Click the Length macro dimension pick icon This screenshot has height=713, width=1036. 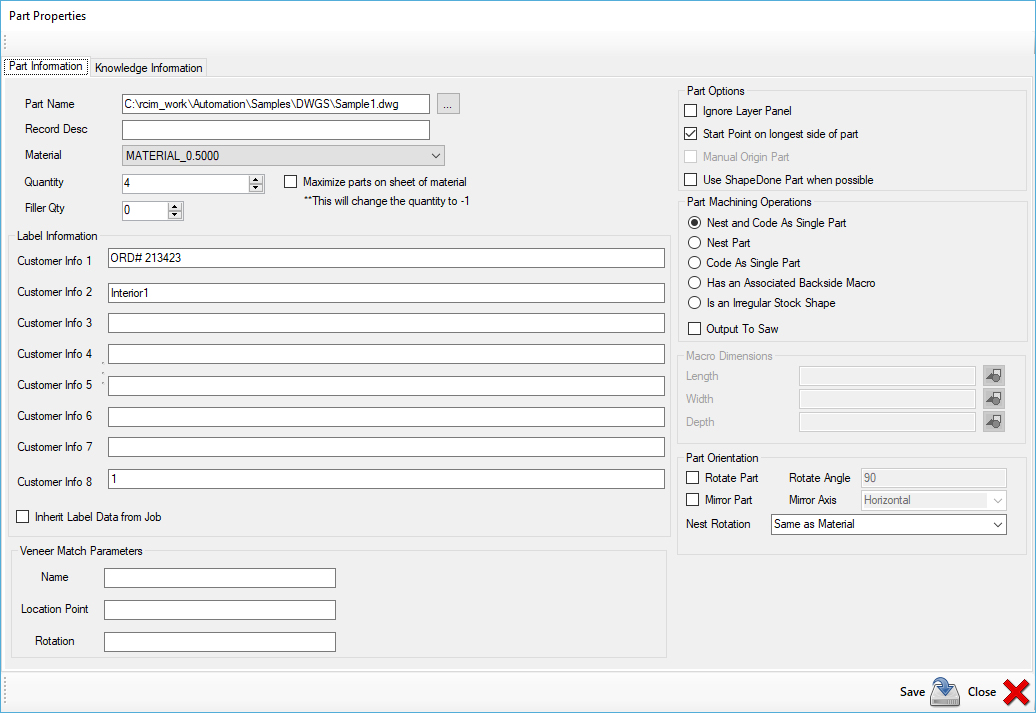pos(994,376)
